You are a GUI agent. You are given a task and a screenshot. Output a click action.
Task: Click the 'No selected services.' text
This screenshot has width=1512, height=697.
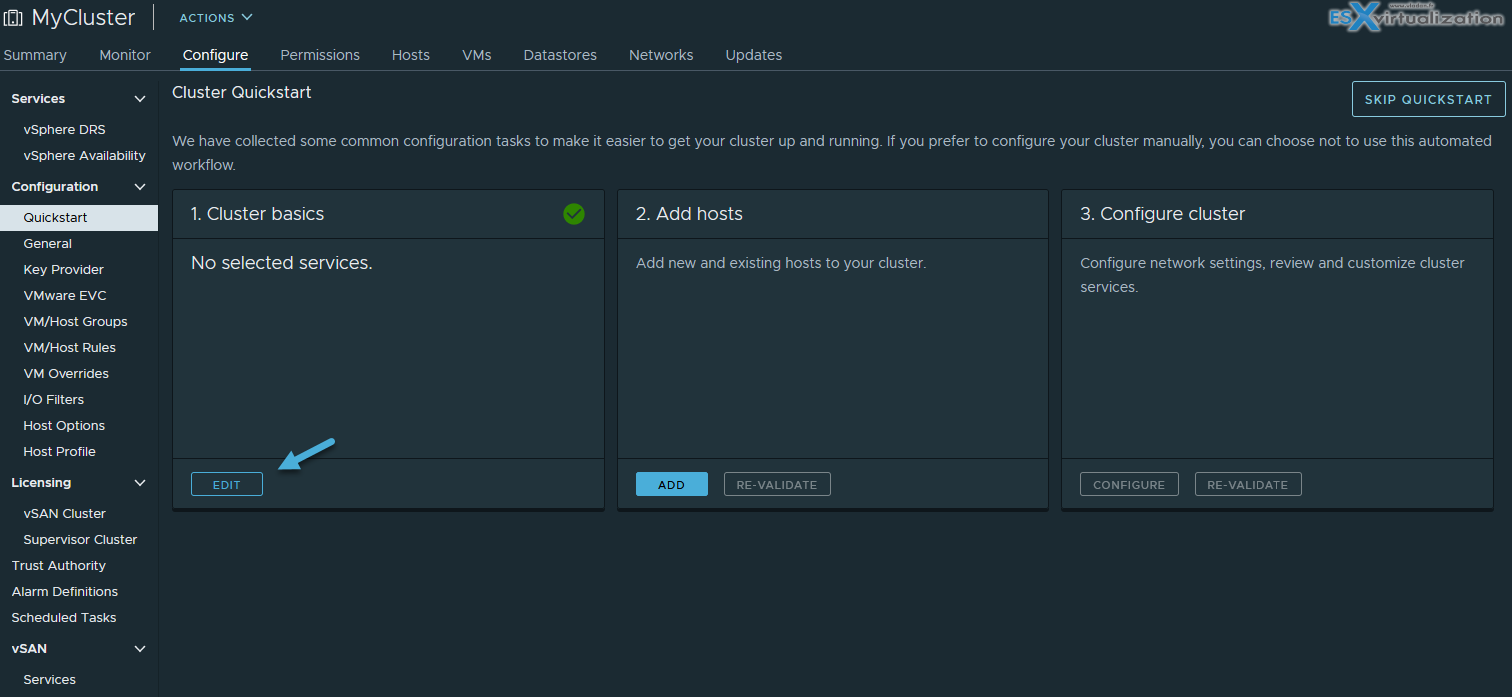click(282, 263)
